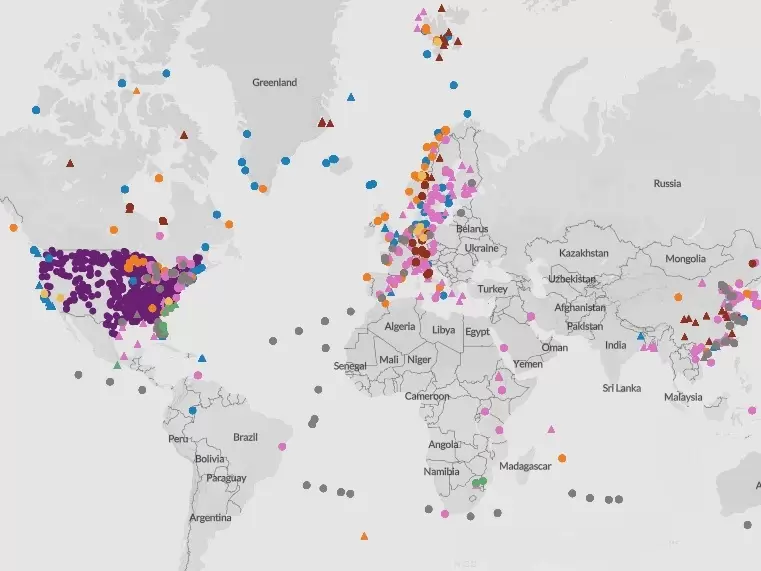The height and width of the screenshot is (571, 761).
Task: Select the blue circle marker near Peru
Action: coord(193,410)
